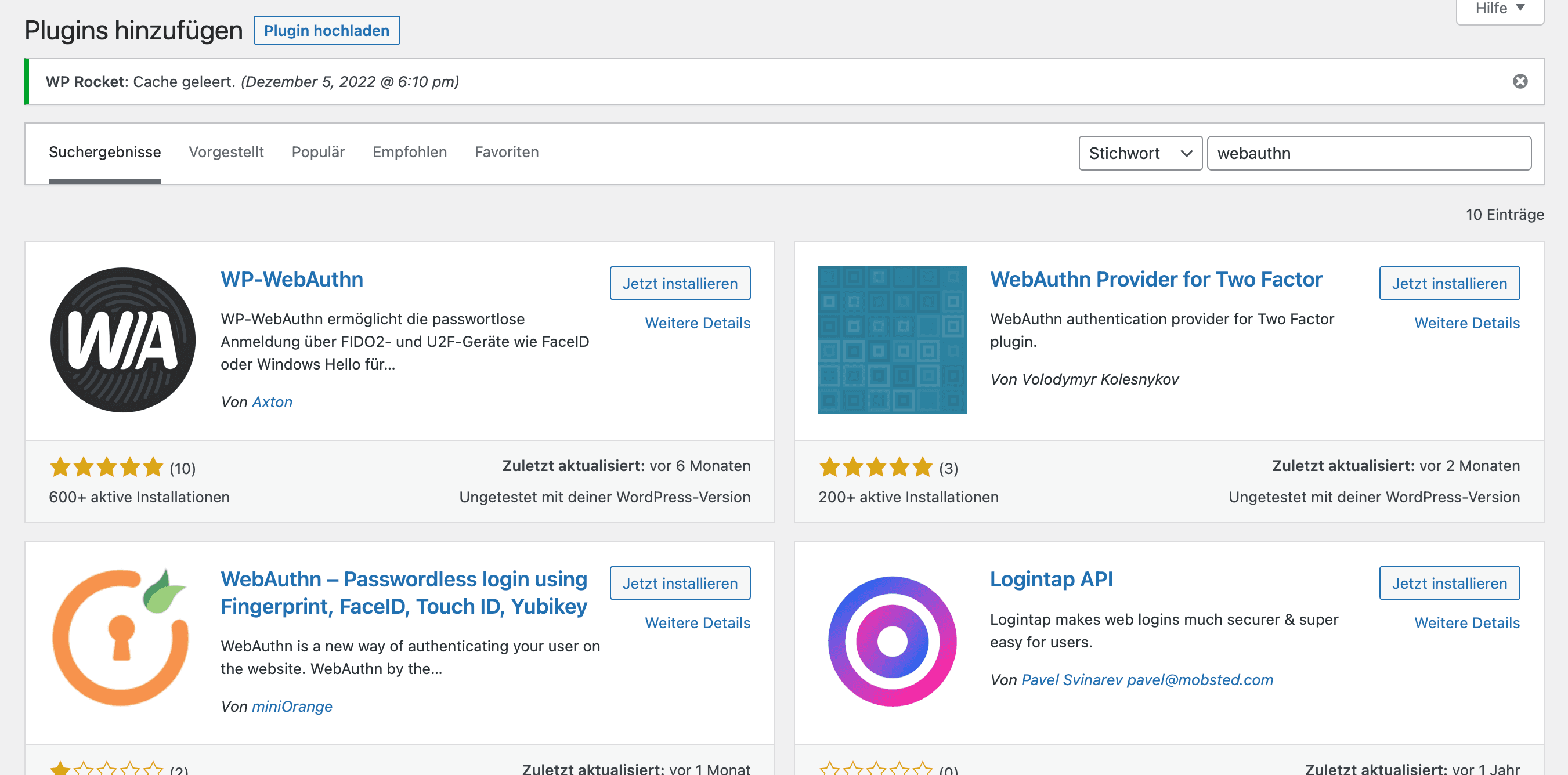This screenshot has height=775, width=1568.
Task: Open the Hilfe dropdown
Action: (x=1499, y=9)
